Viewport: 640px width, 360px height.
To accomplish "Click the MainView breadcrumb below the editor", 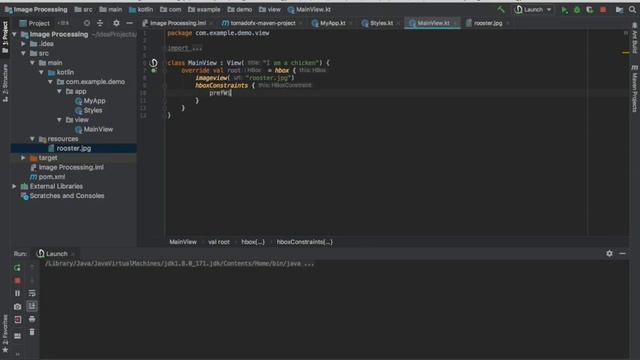I will coord(183,242).
